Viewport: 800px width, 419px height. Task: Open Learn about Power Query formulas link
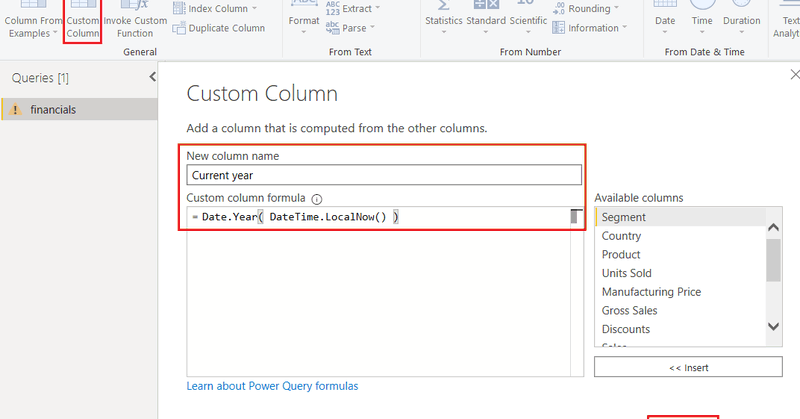(x=272, y=386)
